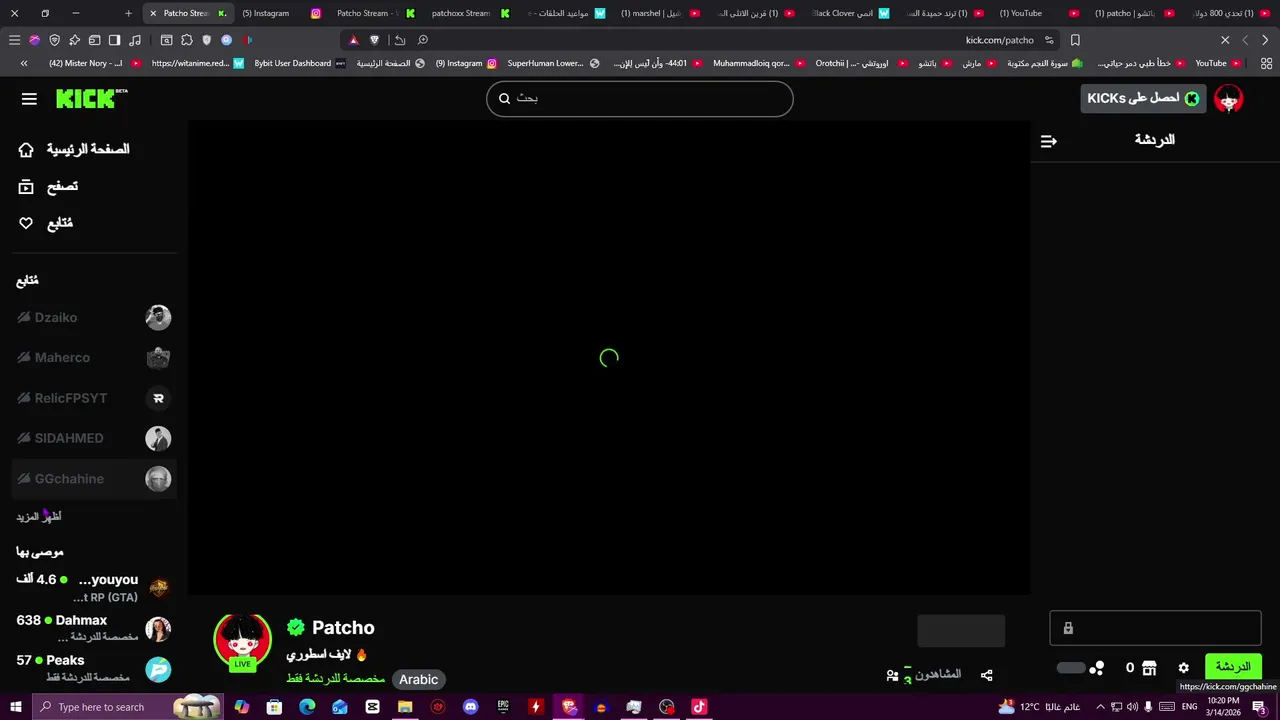Image resolution: width=1280 pixels, height=720 pixels.
Task: Switch to the Black Clover انمي browser tab
Action: (850, 13)
